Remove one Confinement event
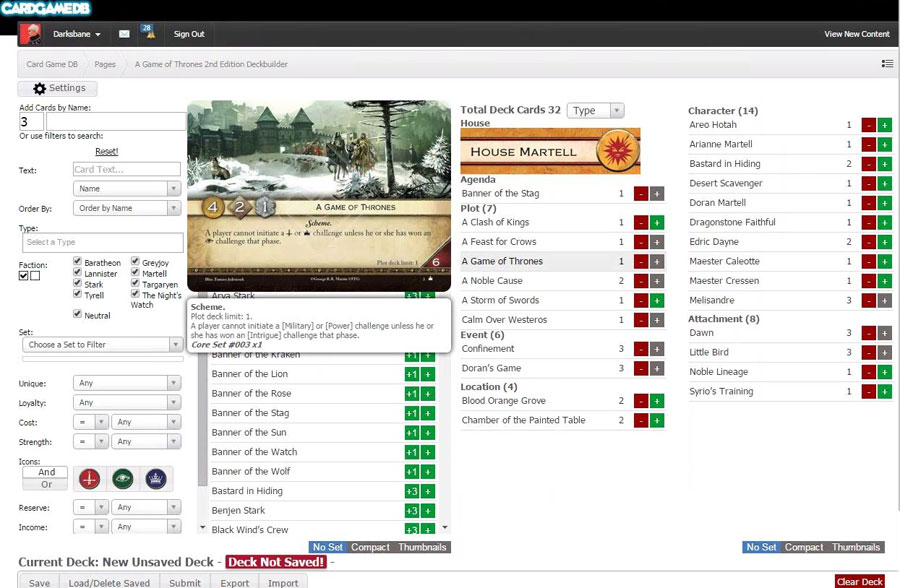Viewport: 900px width, 588px height. click(641, 349)
